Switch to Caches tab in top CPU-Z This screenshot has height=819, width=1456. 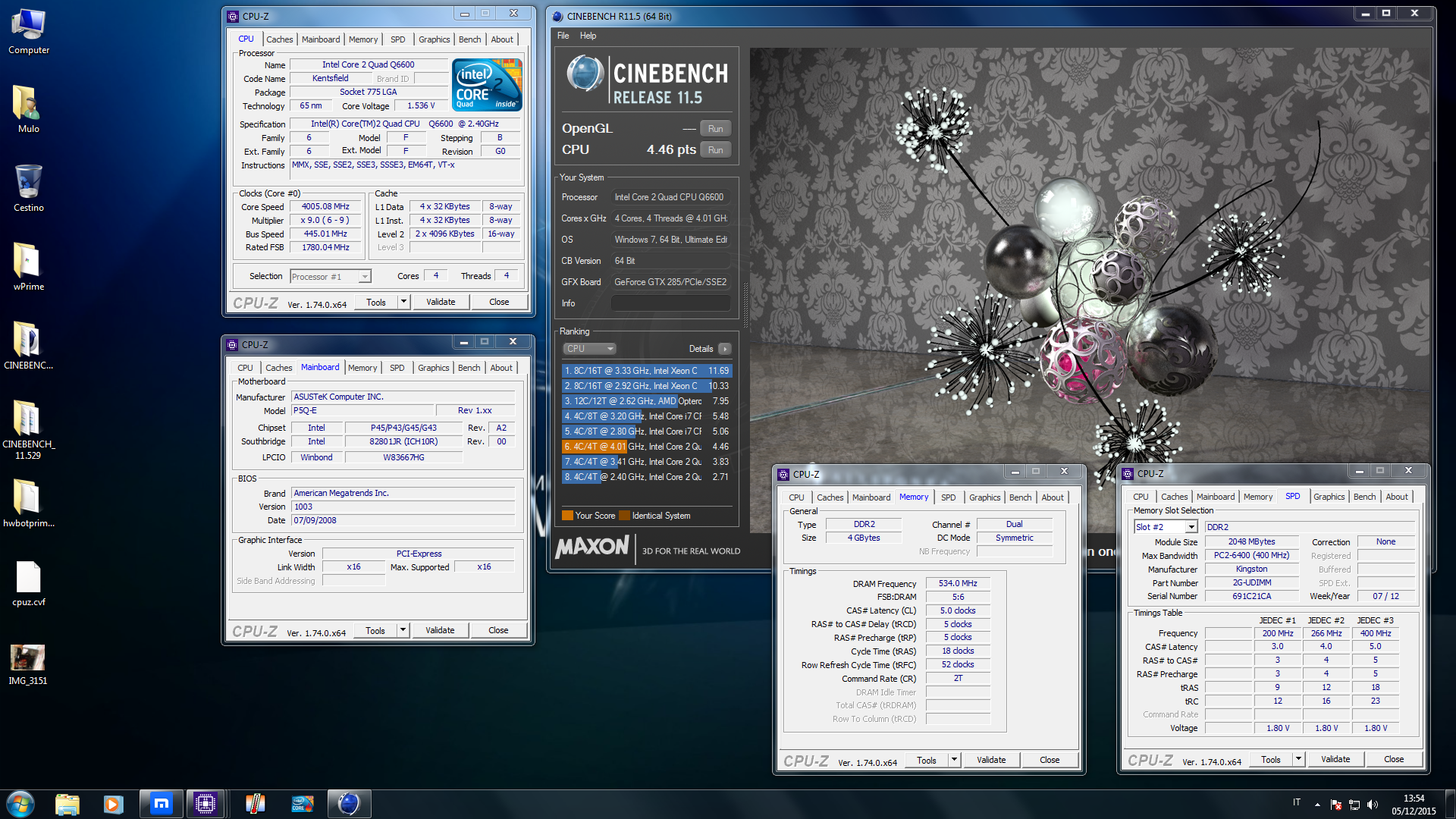coord(279,39)
